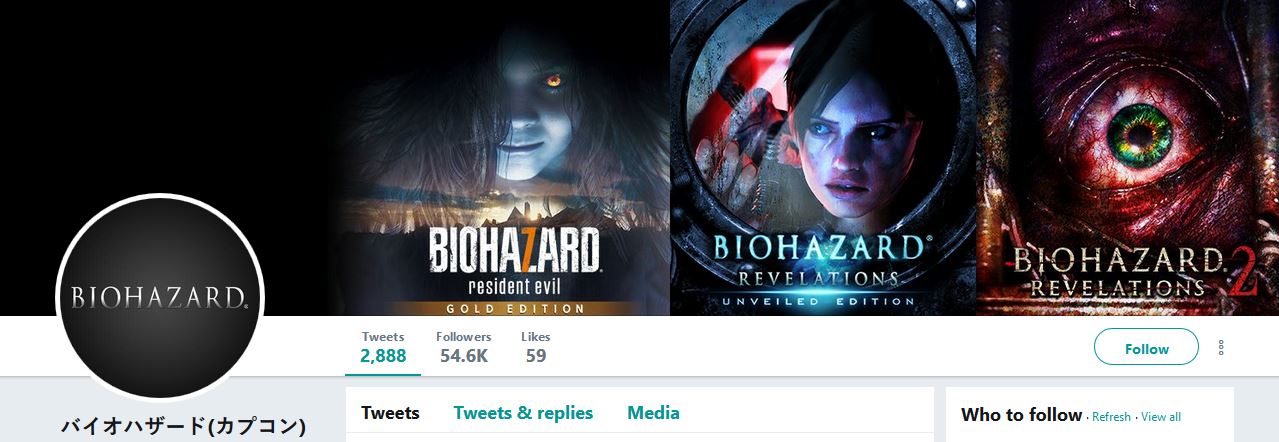Viewport: 1279px width, 442px height.
Task: Click the round BIOHAZARD profile avatar
Action: tap(160, 298)
